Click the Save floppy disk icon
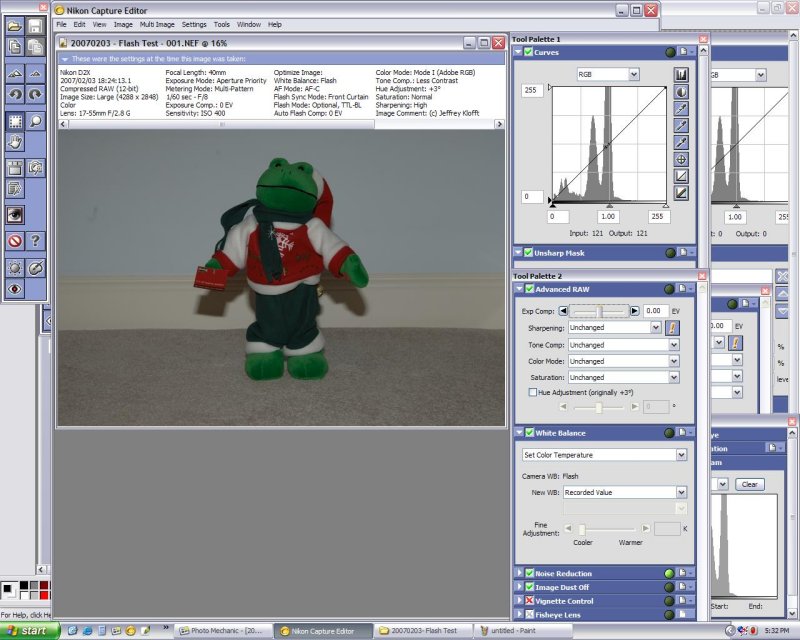Image resolution: width=800 pixels, height=640 pixels. (x=35, y=26)
